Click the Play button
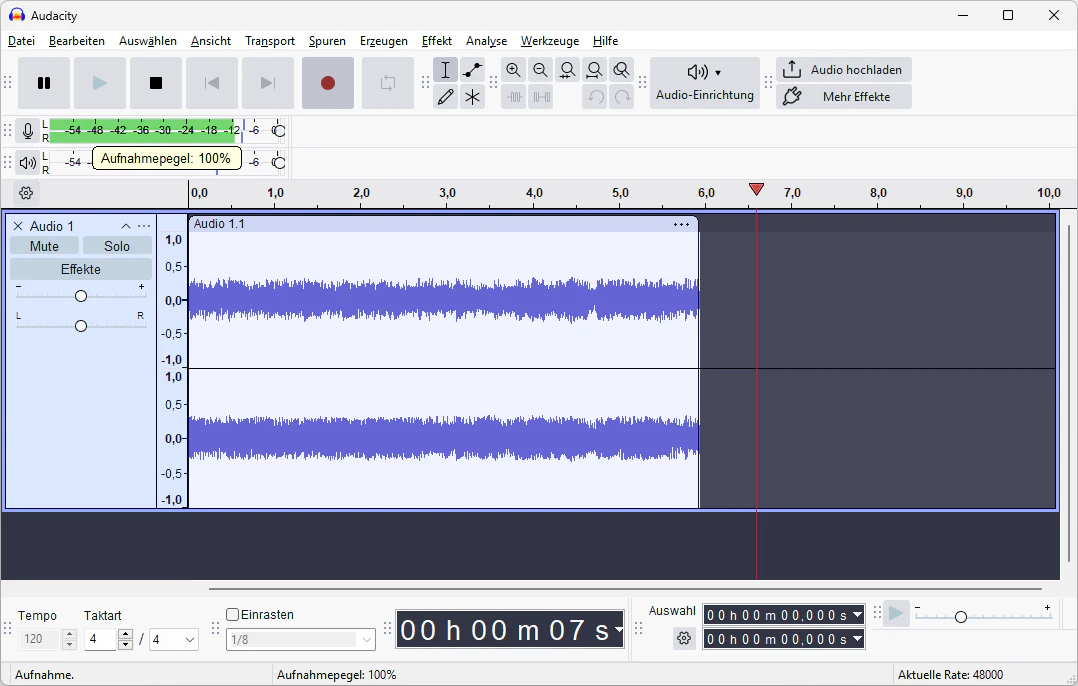 click(x=100, y=83)
